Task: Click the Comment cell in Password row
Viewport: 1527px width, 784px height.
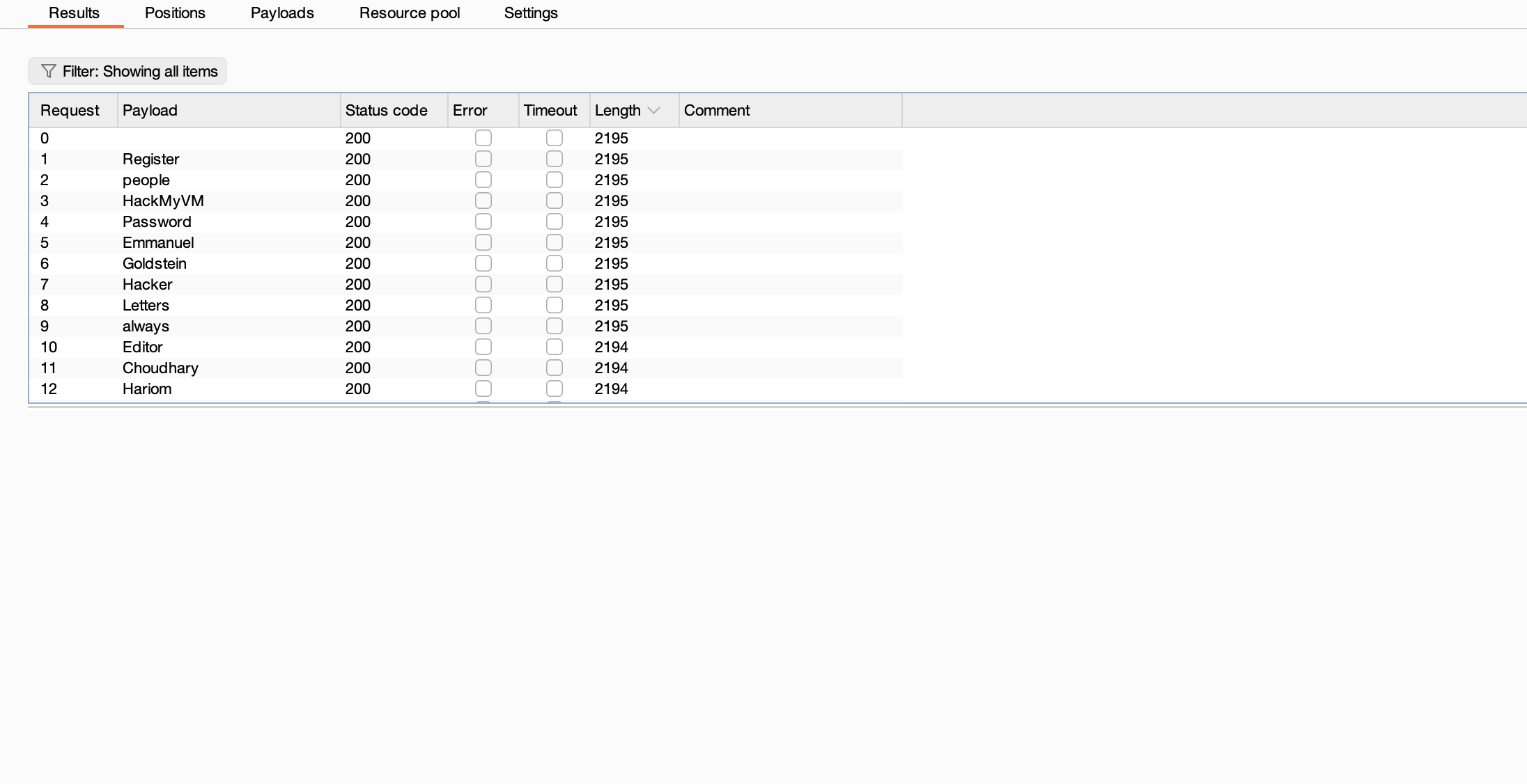Action: pos(791,221)
